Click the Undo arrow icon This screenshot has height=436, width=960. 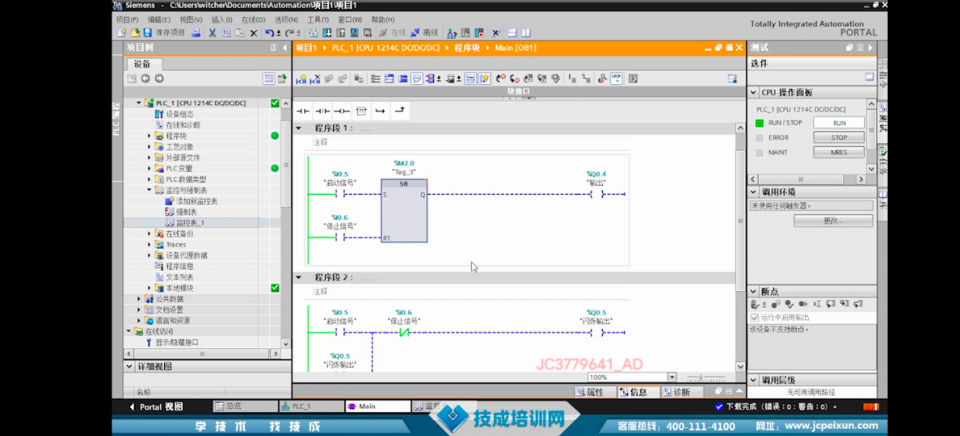[269, 33]
